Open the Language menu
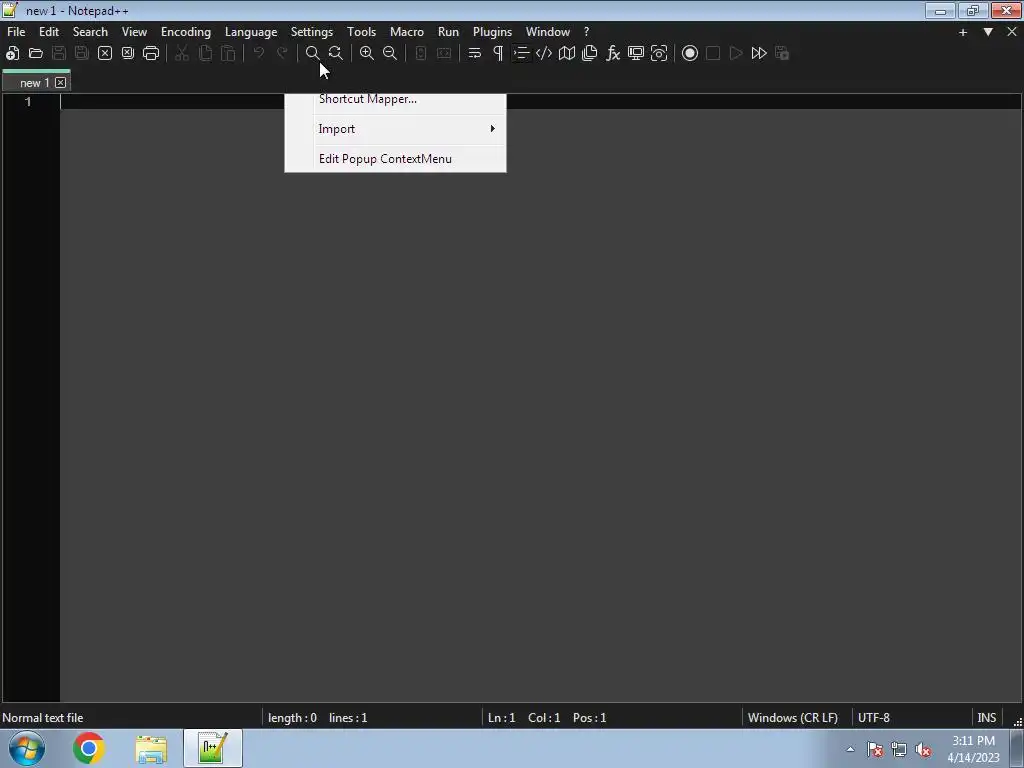This screenshot has height=768, width=1024. (x=251, y=32)
